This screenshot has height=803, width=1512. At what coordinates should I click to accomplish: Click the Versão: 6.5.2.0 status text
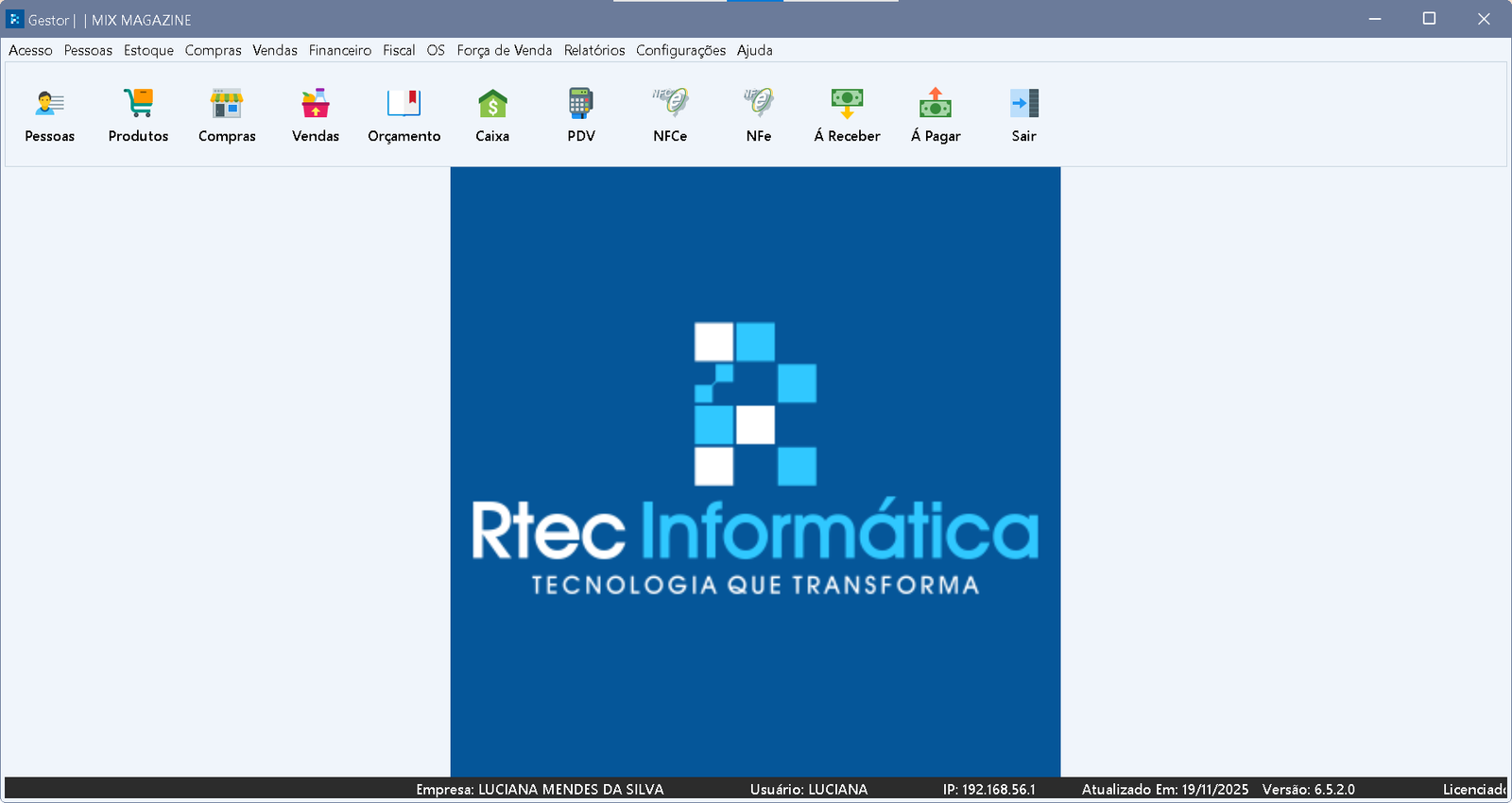click(1309, 789)
